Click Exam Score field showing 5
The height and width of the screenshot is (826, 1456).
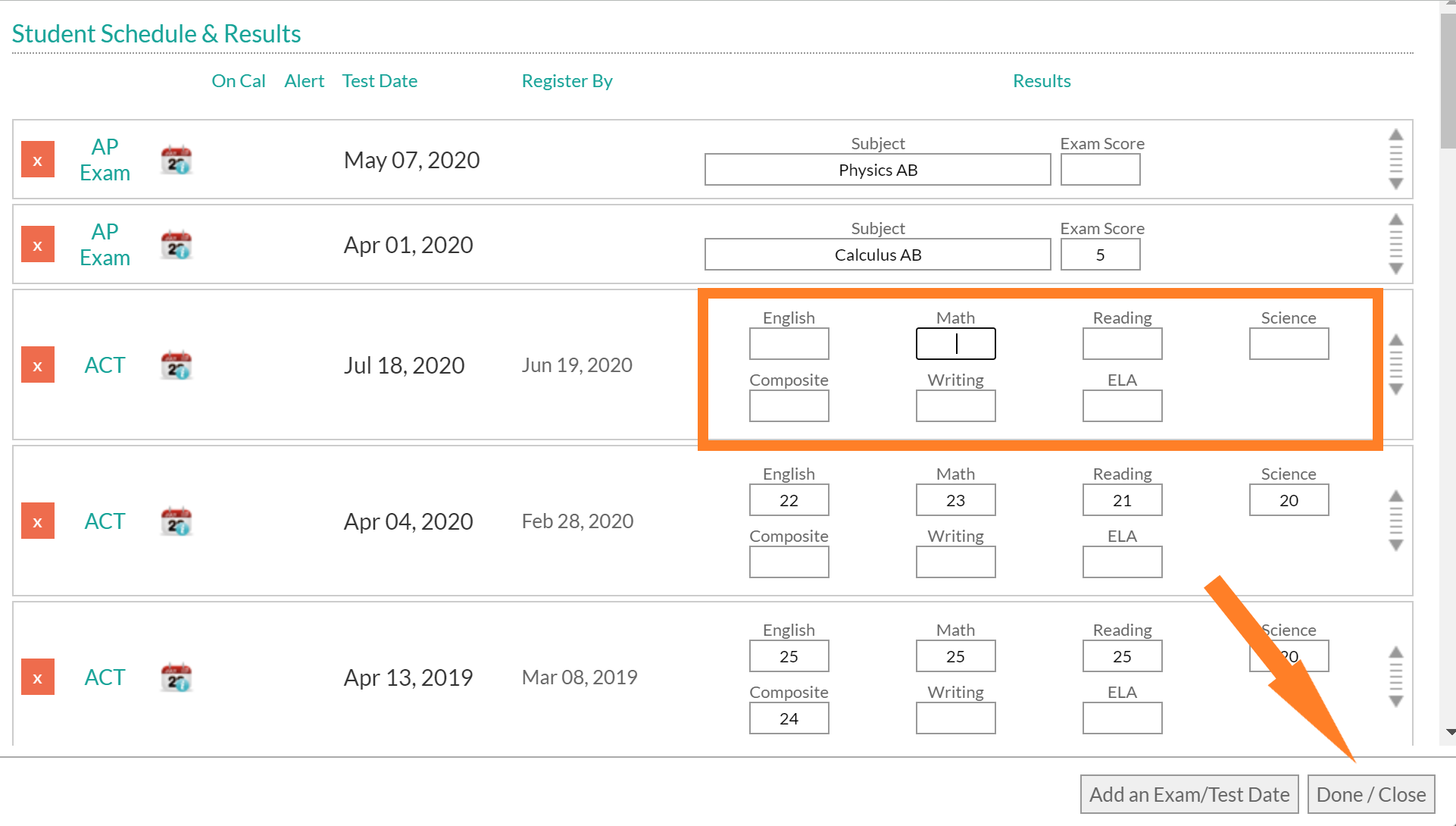[1100, 255]
